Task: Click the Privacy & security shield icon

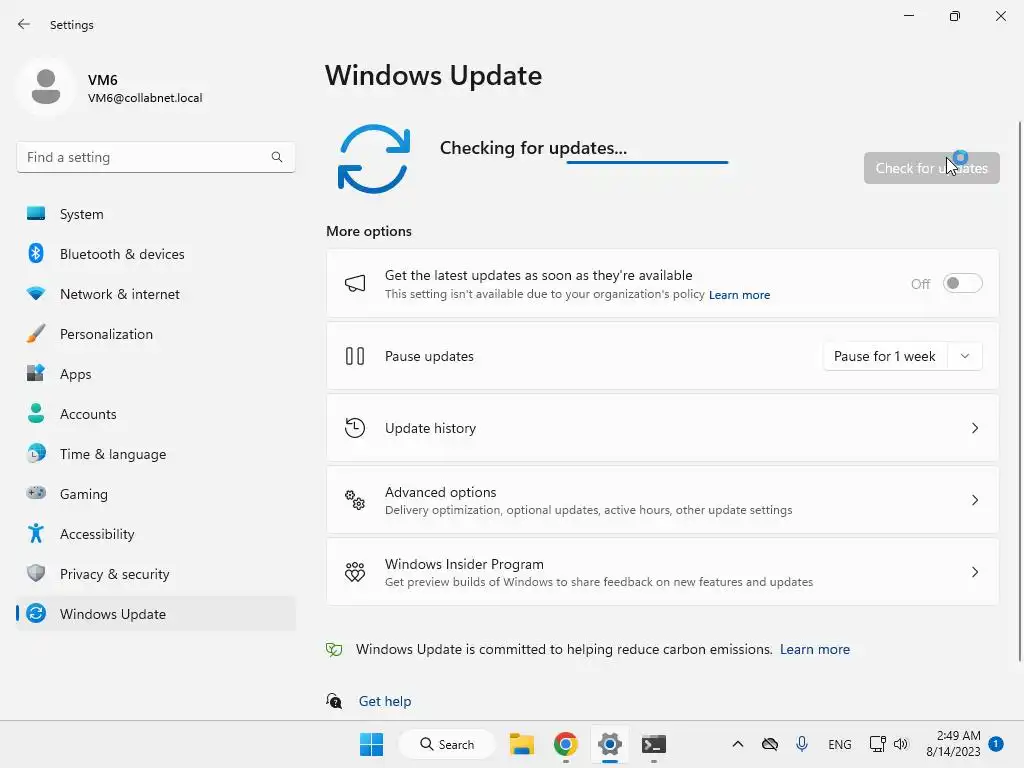Action: point(36,573)
